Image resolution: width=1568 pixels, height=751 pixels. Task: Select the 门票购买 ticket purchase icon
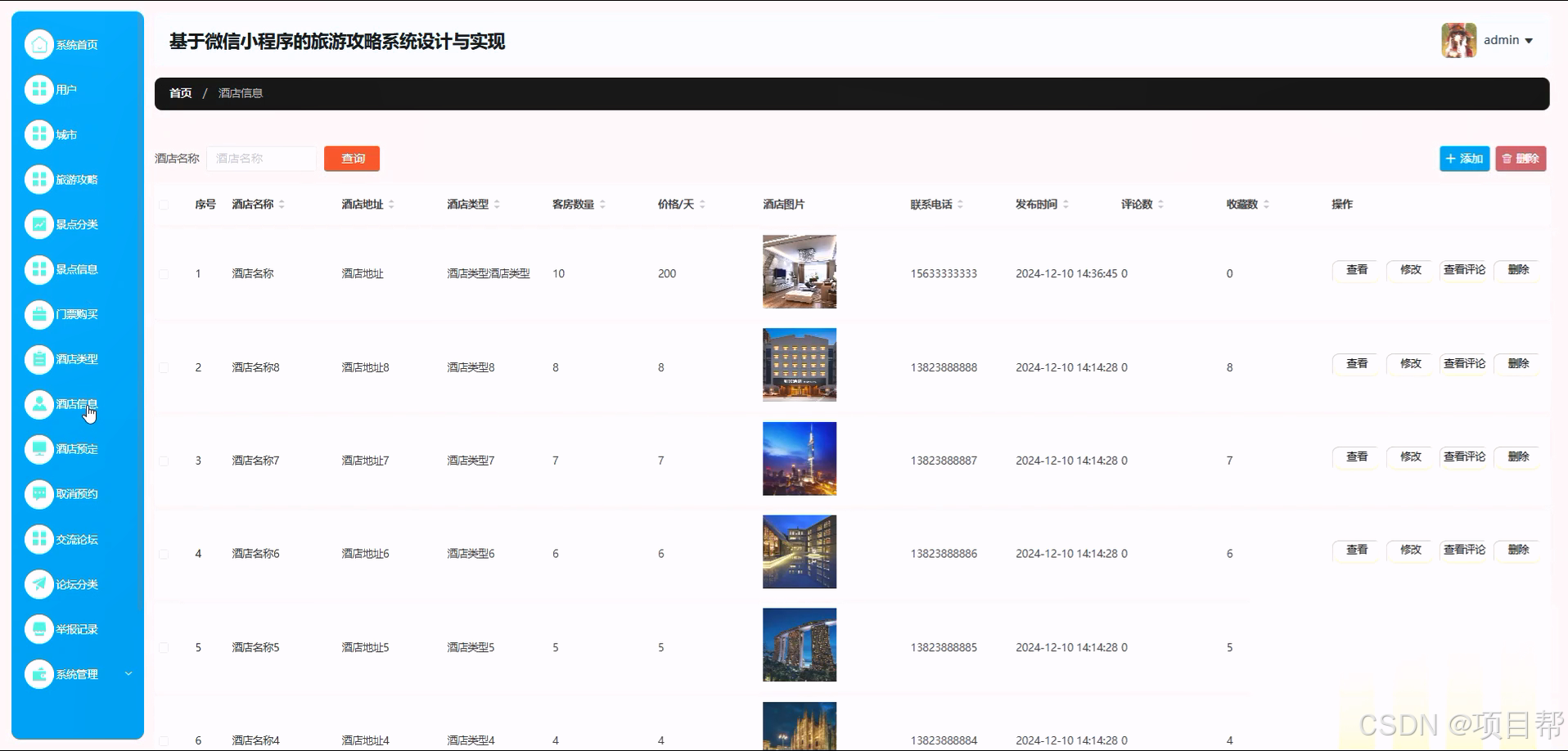[x=39, y=314]
